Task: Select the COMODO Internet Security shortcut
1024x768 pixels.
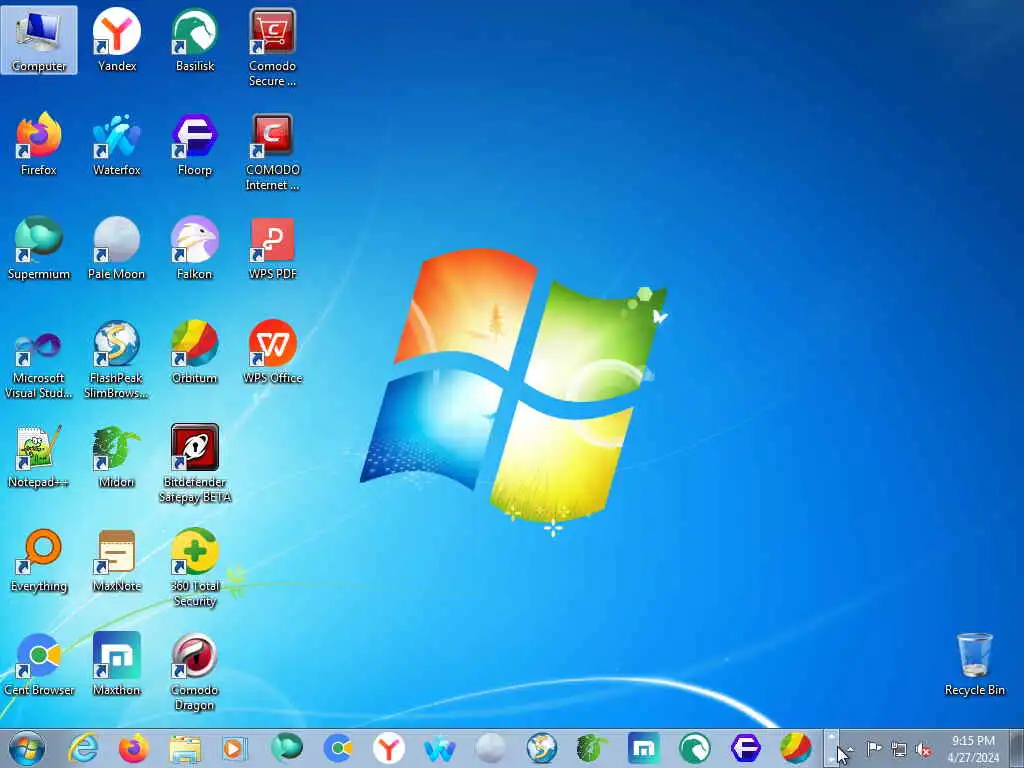Action: (272, 152)
